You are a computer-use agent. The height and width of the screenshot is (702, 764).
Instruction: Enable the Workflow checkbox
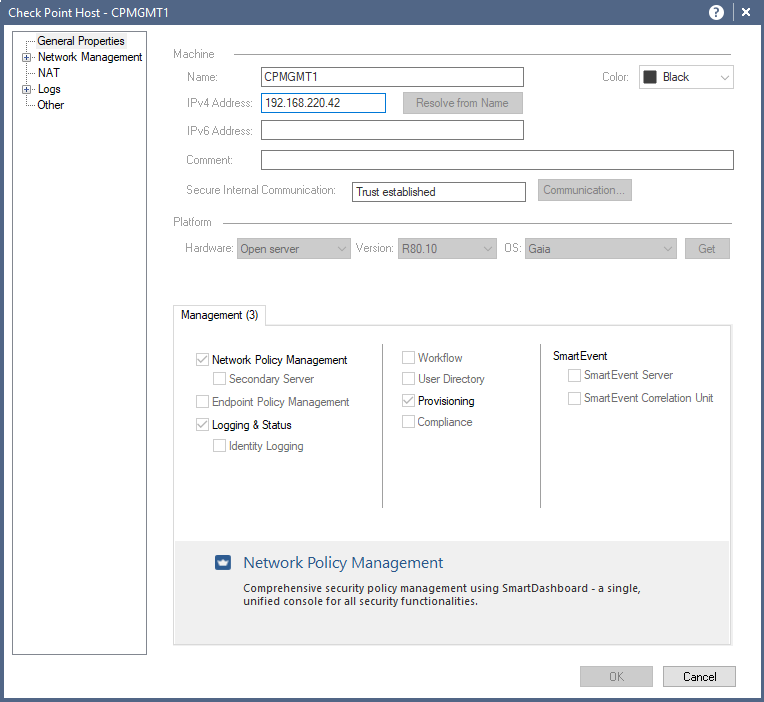[408, 358]
